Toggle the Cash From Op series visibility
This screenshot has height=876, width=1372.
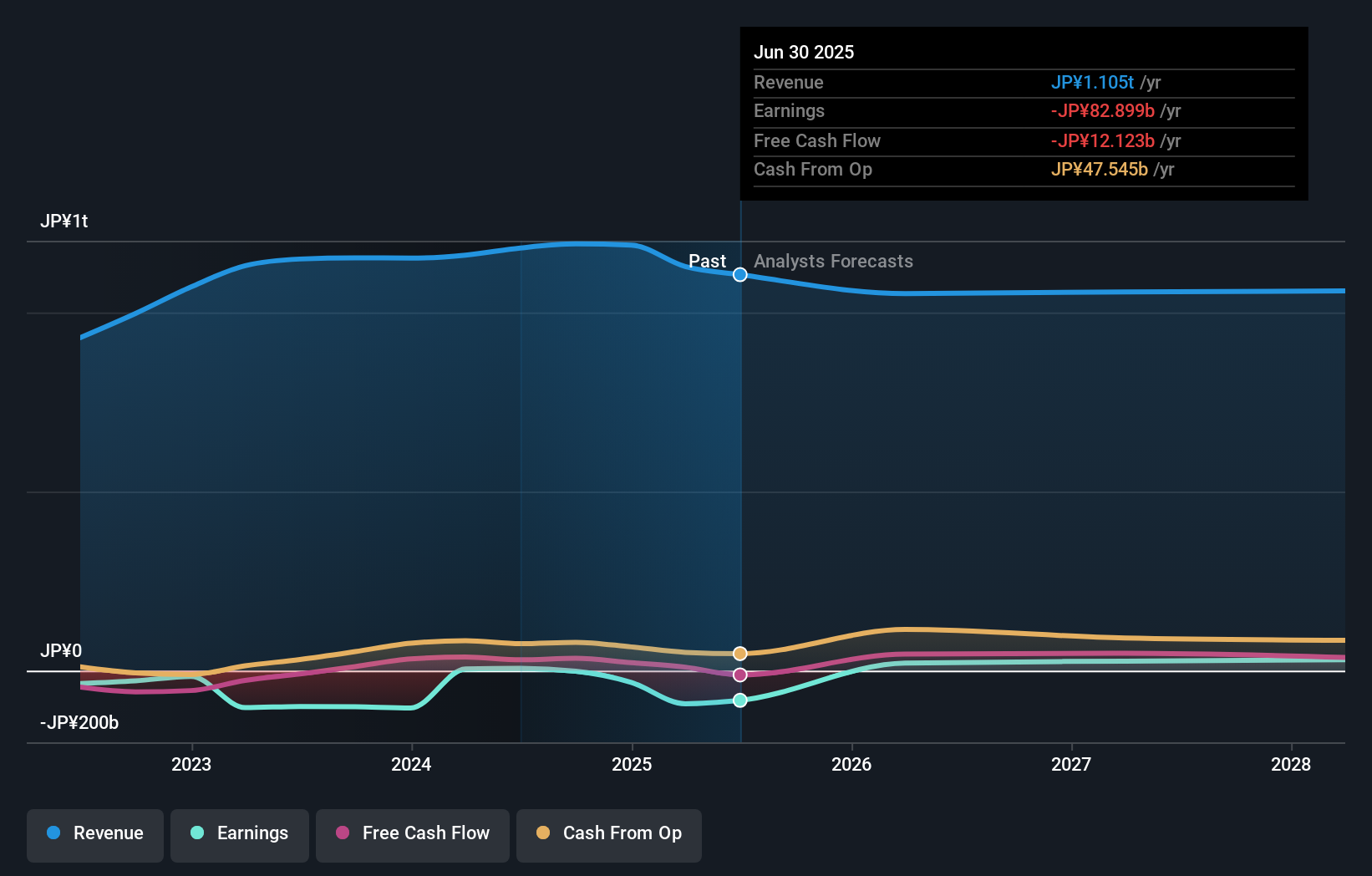click(609, 833)
